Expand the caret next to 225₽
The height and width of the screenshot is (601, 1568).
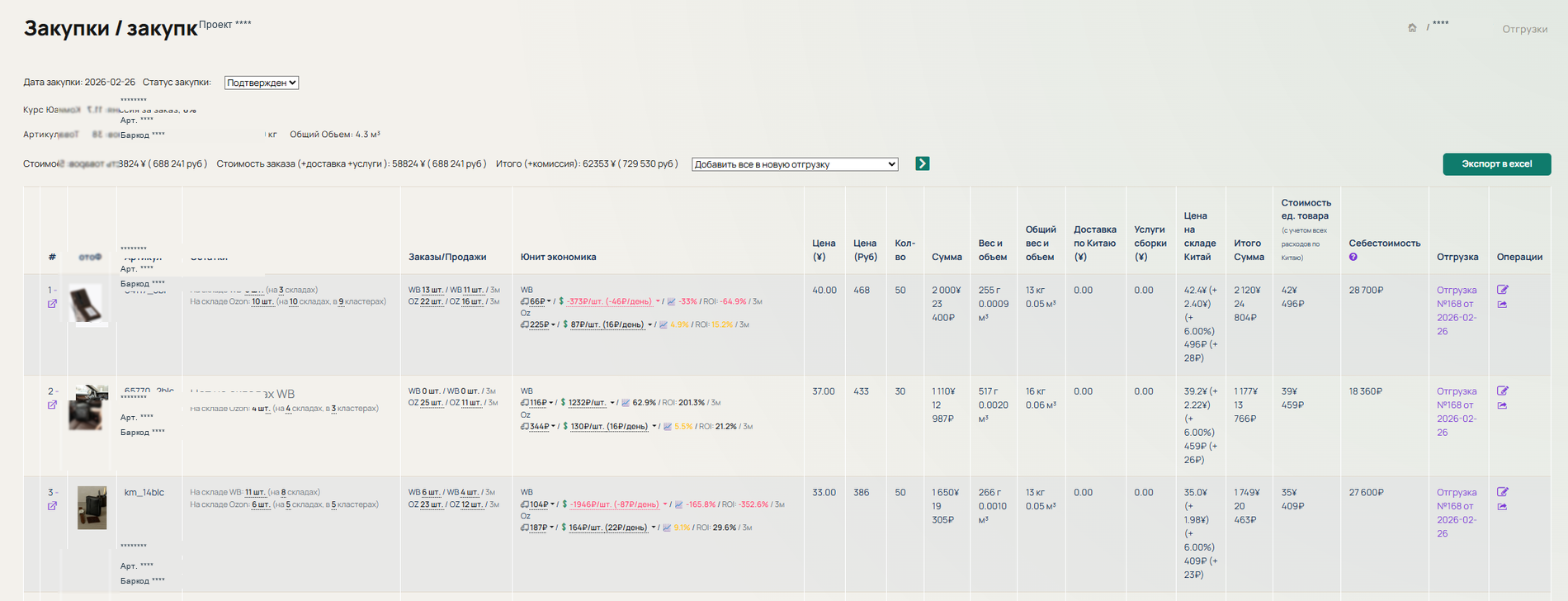click(552, 325)
